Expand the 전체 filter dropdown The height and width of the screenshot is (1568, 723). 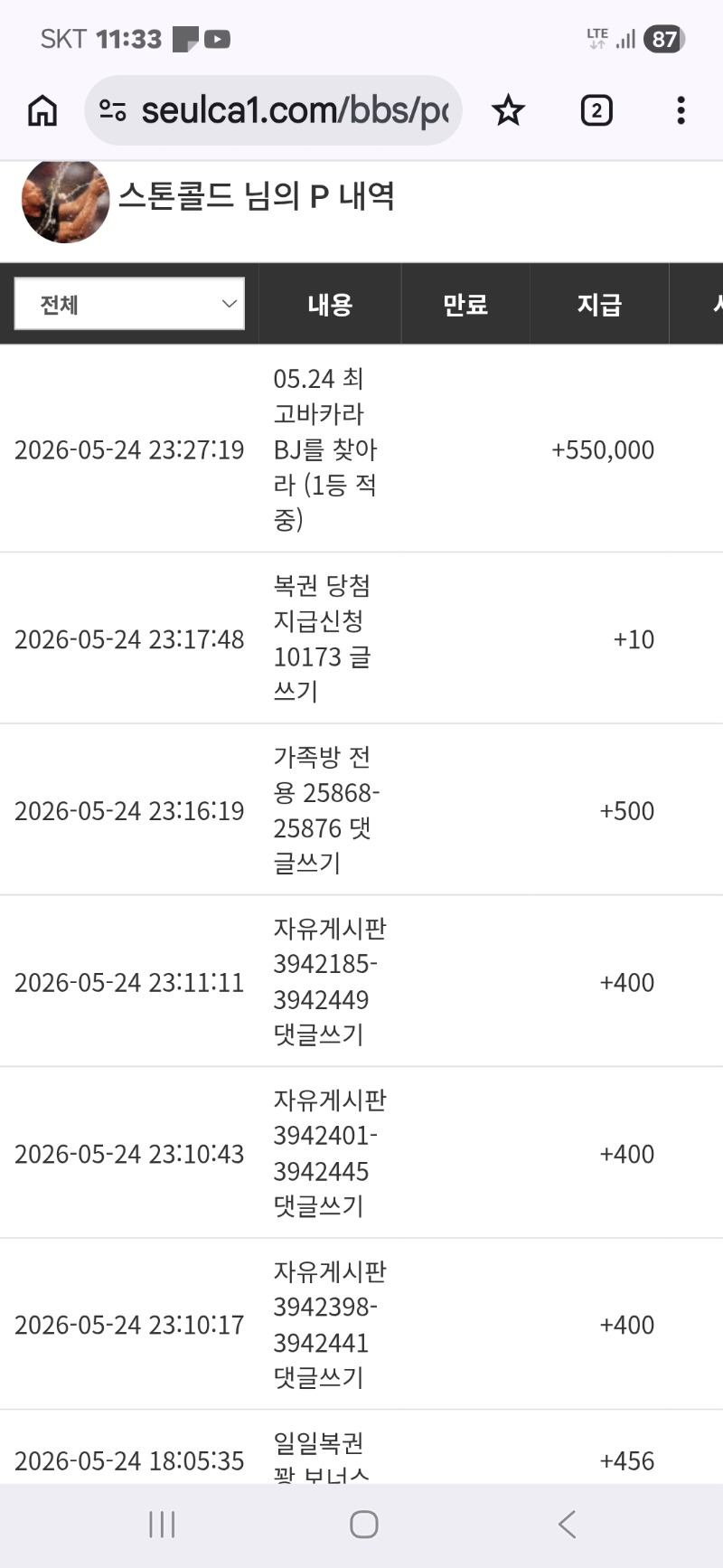pyautogui.click(x=129, y=304)
